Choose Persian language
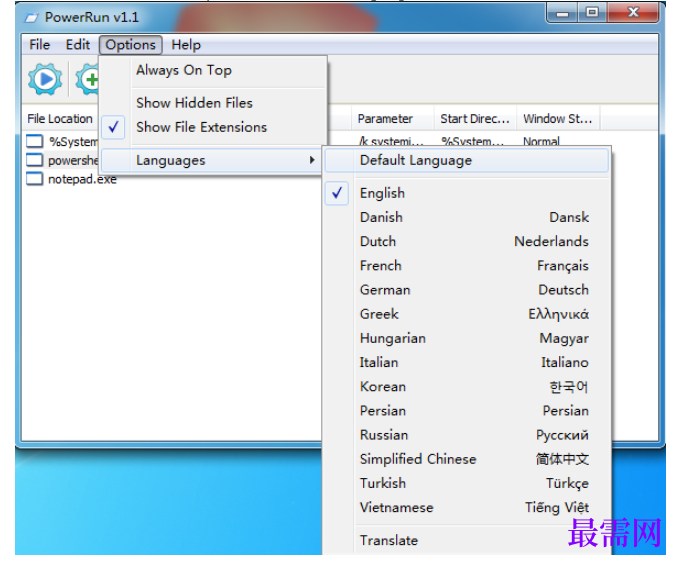 (467, 411)
